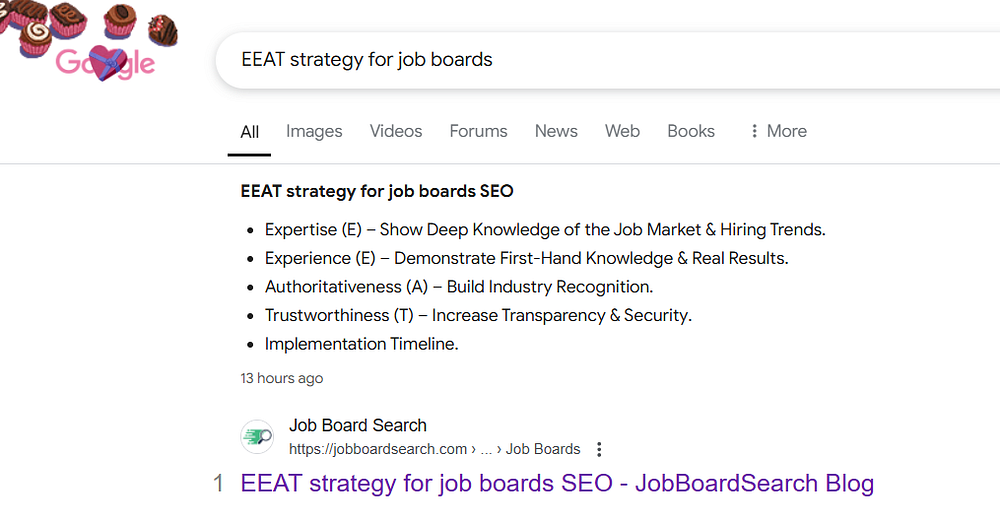Image resolution: width=1000 pixels, height=513 pixels.
Task: Switch to the News tab
Action: [556, 131]
